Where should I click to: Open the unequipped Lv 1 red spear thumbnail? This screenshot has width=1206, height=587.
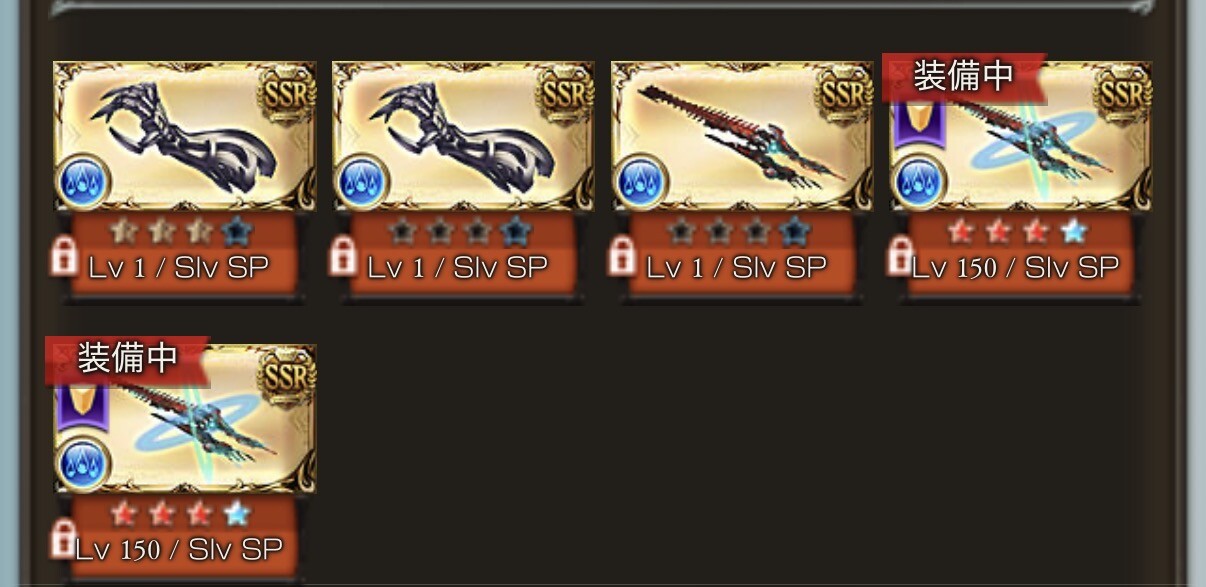click(742, 136)
